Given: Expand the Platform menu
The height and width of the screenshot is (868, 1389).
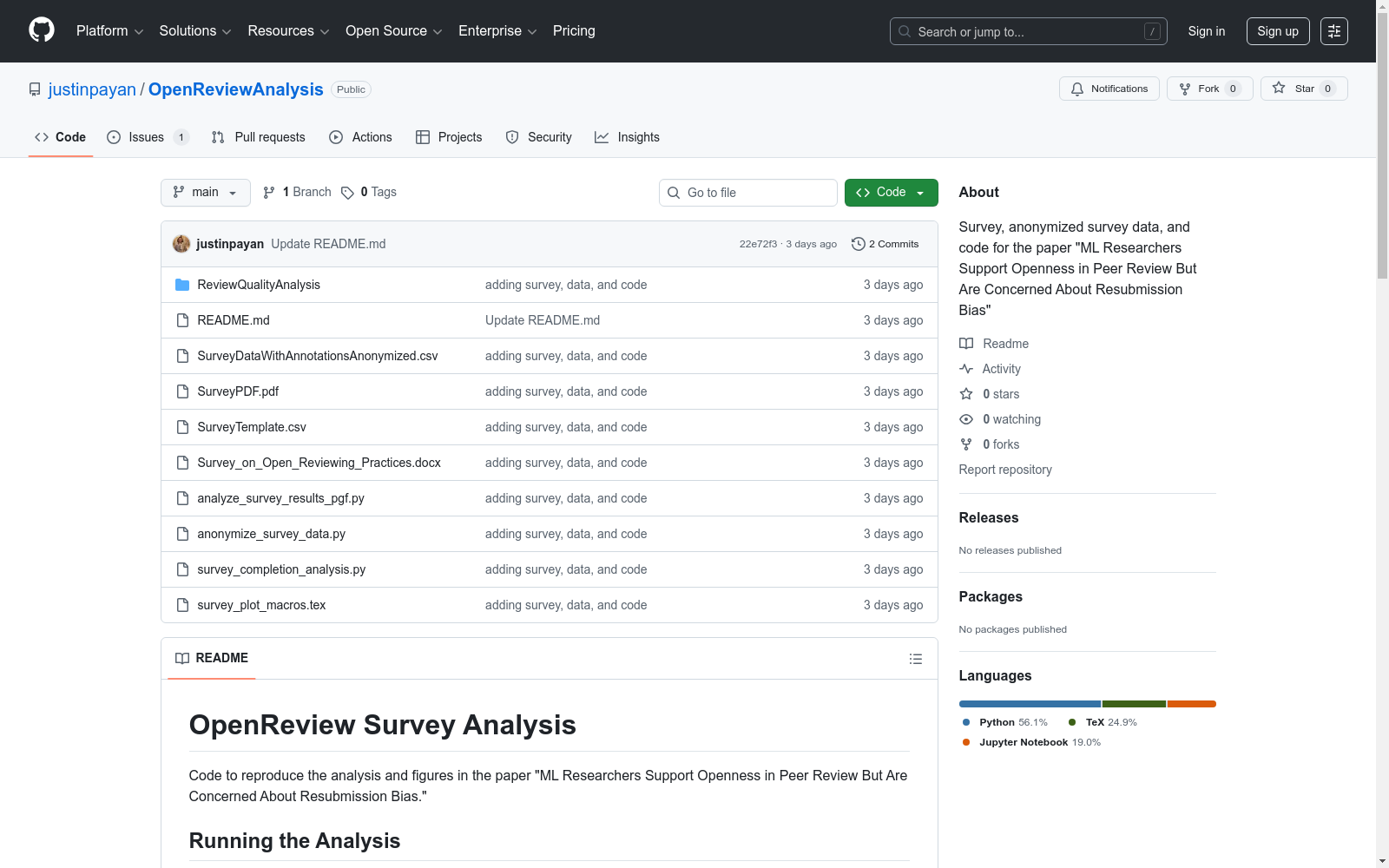Looking at the screenshot, I should 110,31.
